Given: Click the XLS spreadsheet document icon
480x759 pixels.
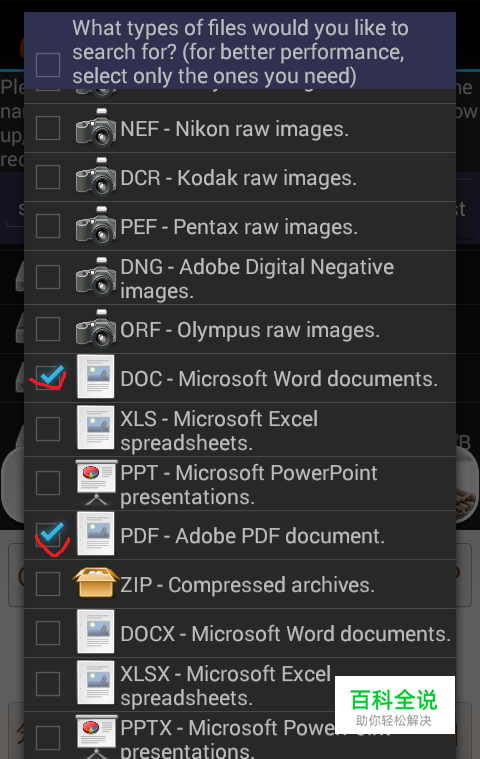Looking at the screenshot, I should [96, 428].
